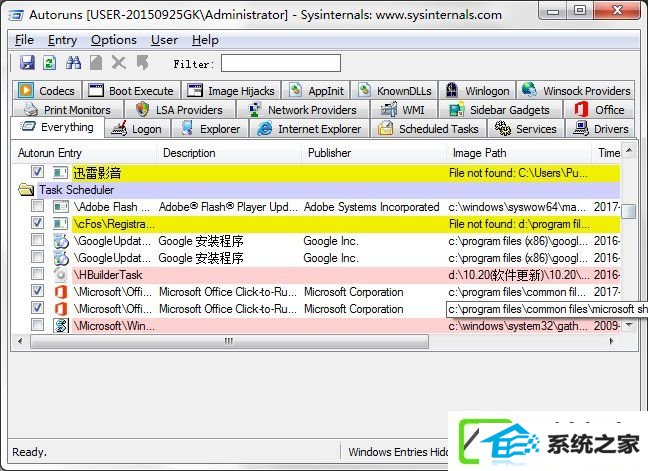The image size is (648, 471).
Task: Click the Properties page icon in toolbar
Action: click(x=96, y=63)
